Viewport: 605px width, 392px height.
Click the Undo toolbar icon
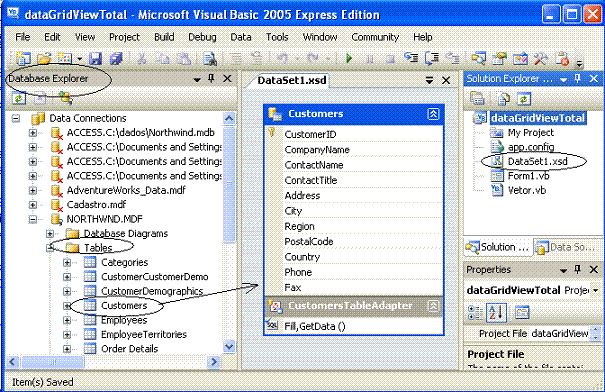pos(282,58)
